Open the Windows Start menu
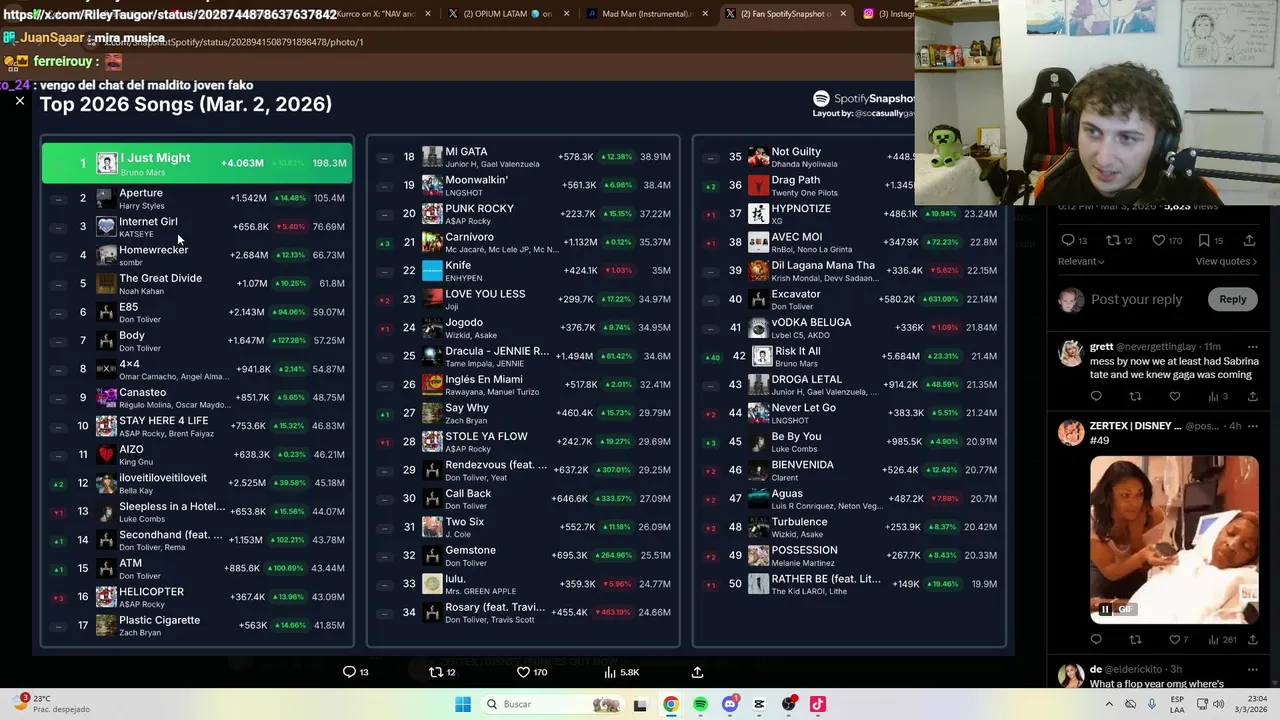 click(463, 704)
